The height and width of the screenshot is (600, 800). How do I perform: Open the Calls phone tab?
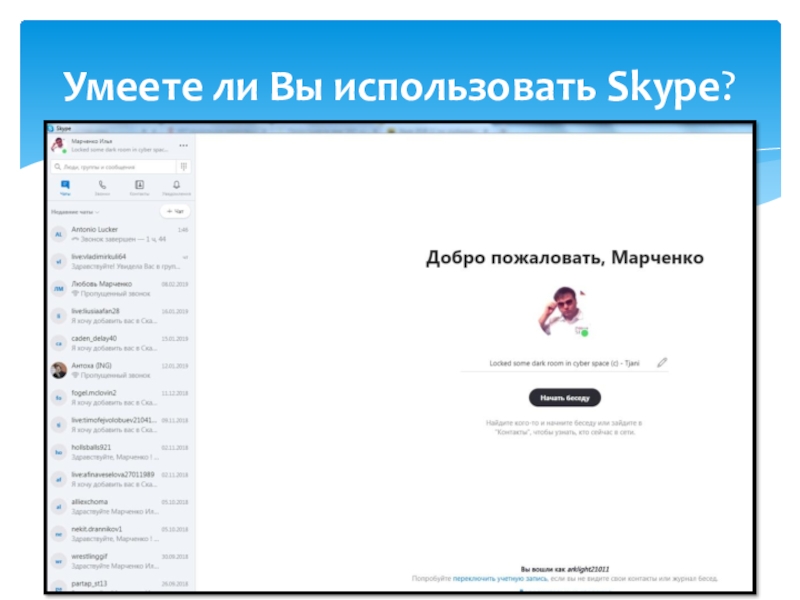click(102, 187)
